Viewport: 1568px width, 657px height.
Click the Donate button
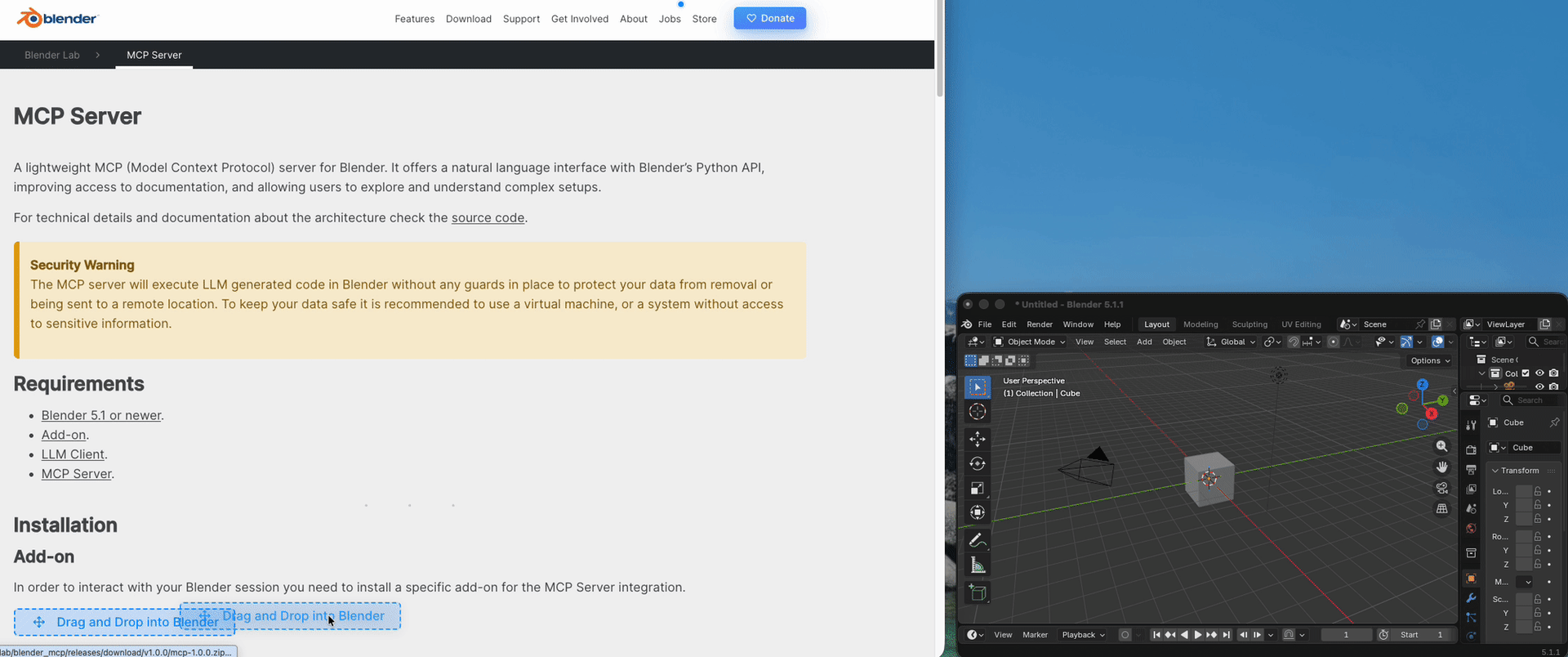point(769,18)
